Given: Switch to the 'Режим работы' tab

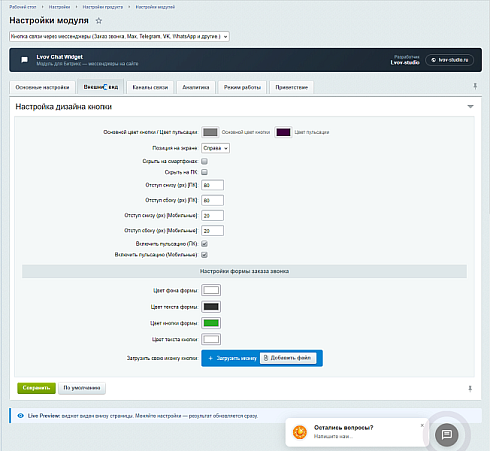Looking at the screenshot, I should point(242,87).
